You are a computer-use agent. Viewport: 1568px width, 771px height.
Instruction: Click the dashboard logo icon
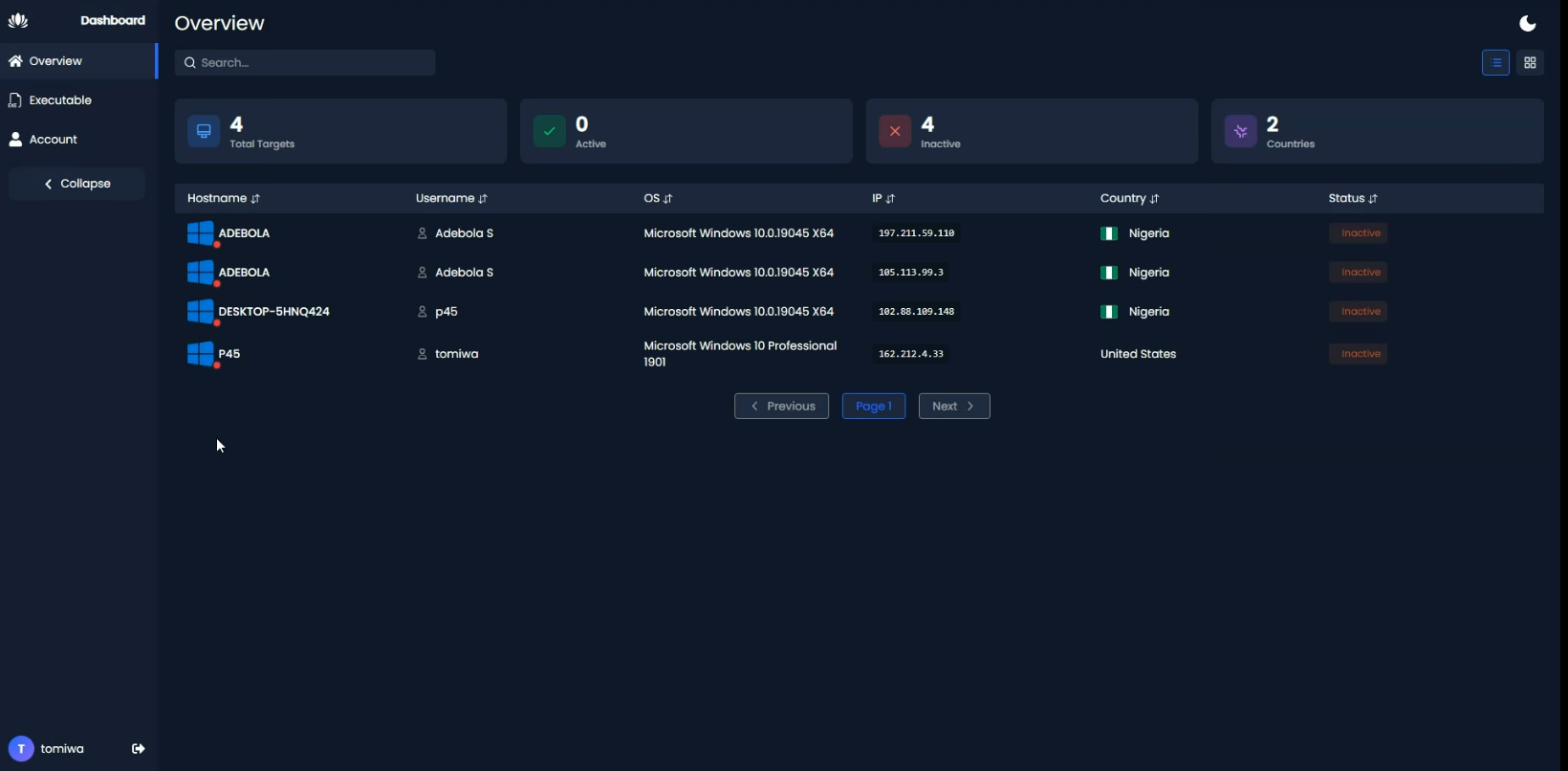18,20
